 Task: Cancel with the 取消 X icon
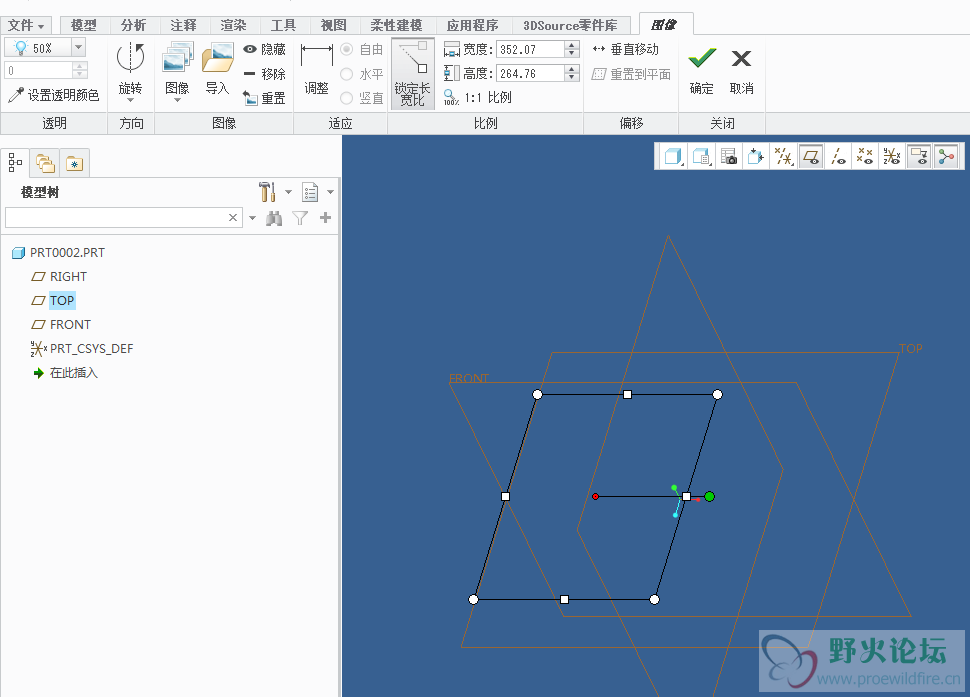click(741, 58)
